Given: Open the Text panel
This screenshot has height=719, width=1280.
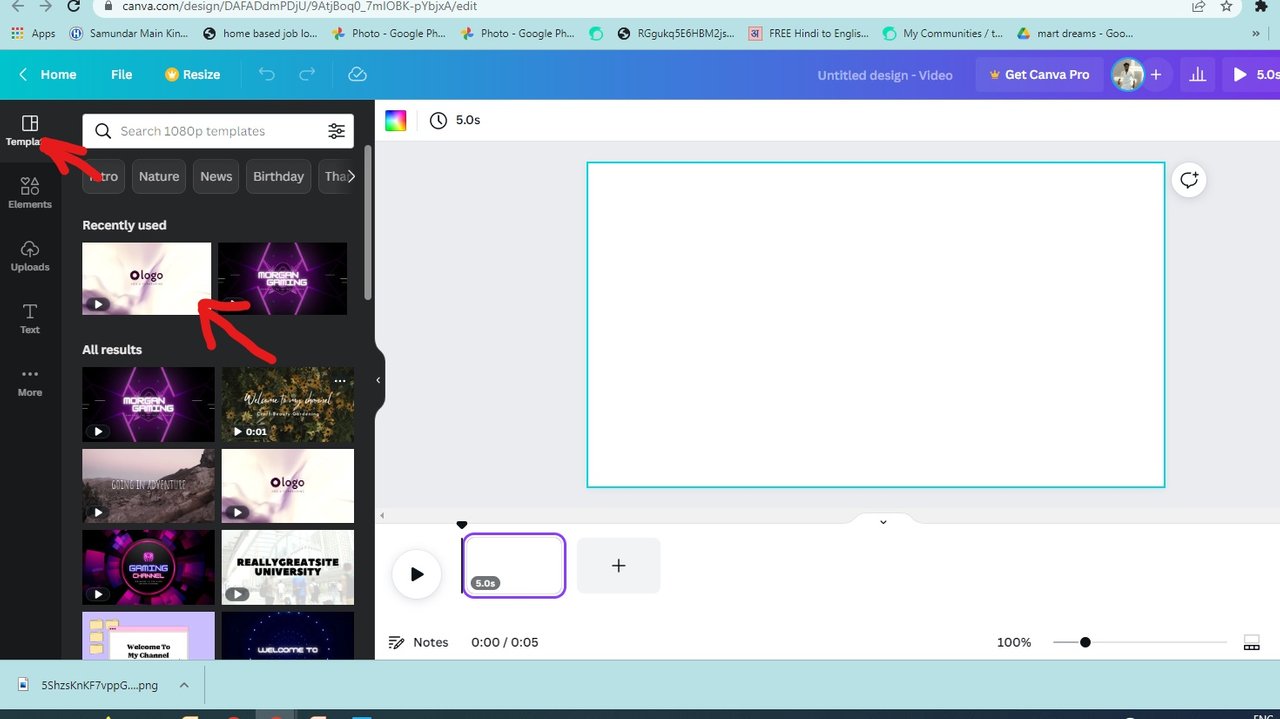Looking at the screenshot, I should click(x=30, y=318).
